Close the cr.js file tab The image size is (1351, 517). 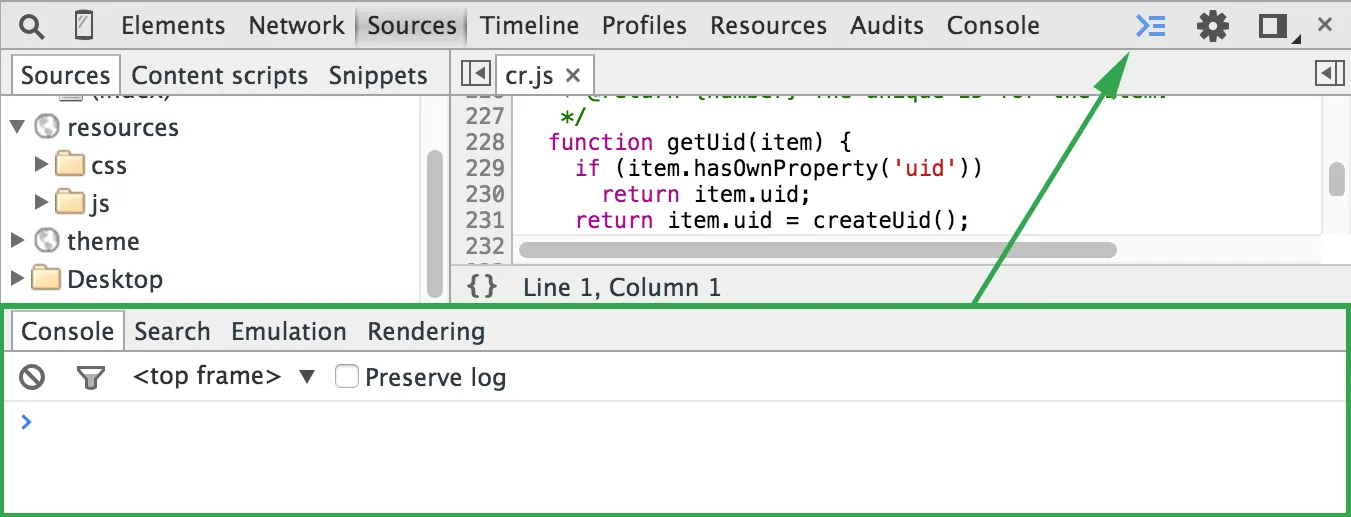point(573,75)
